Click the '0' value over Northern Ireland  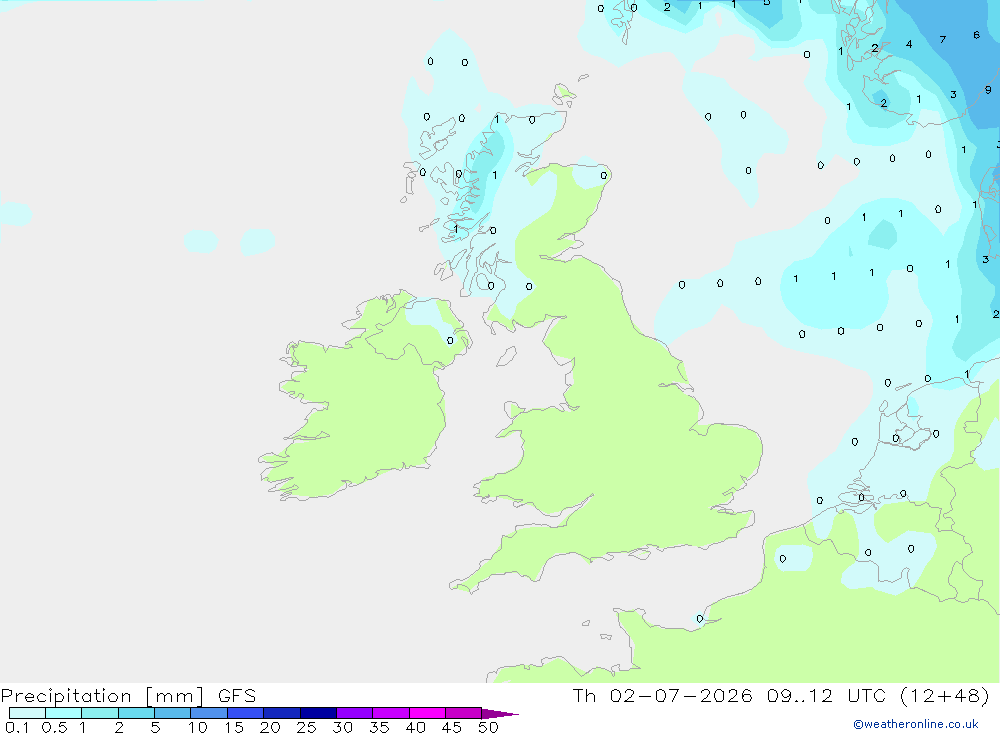(x=450, y=341)
